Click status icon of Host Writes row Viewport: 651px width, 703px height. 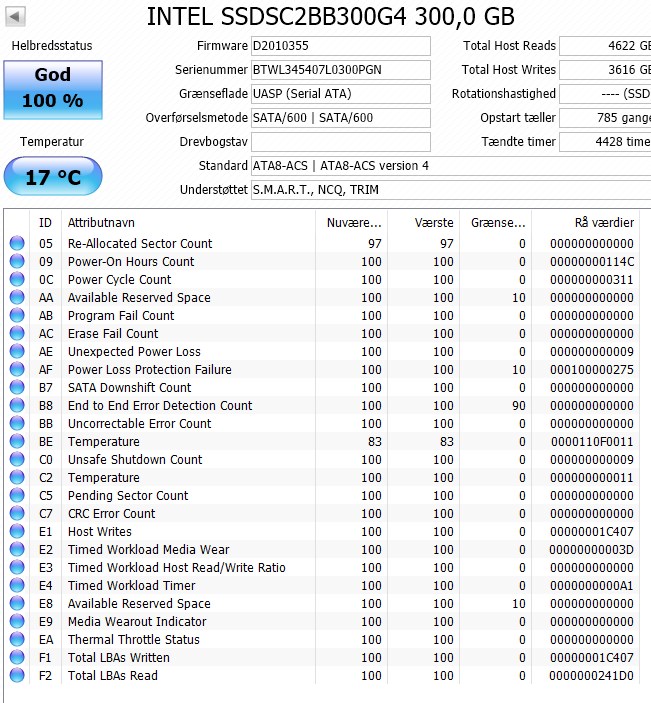pyautogui.click(x=17, y=531)
